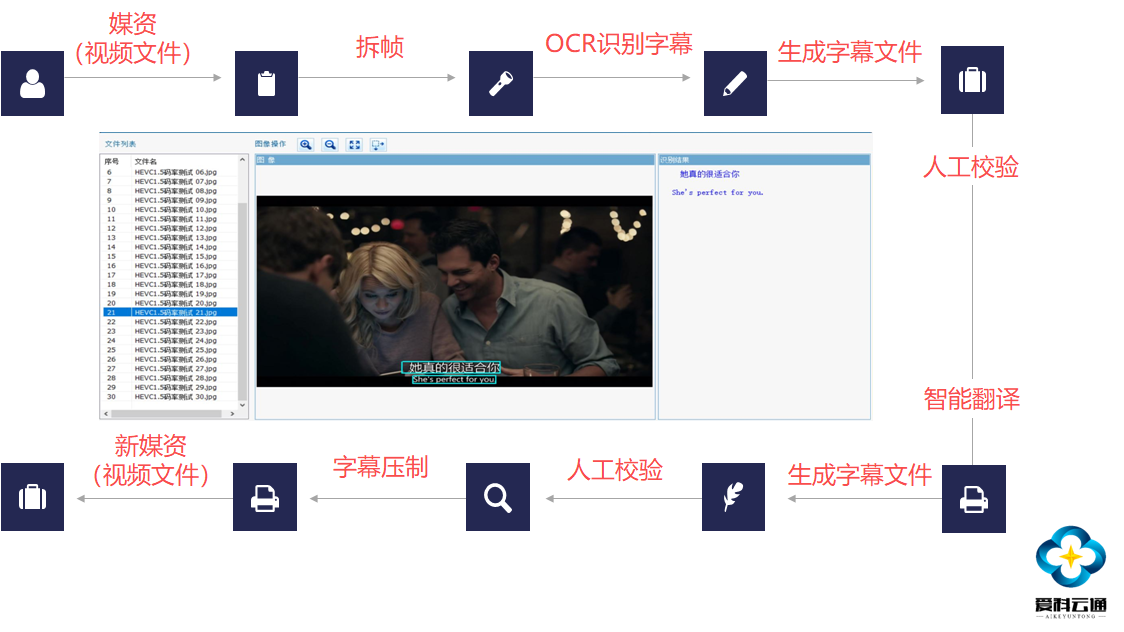Select file row 8 ending 08.jpg
The image size is (1124, 632).
coord(171,191)
